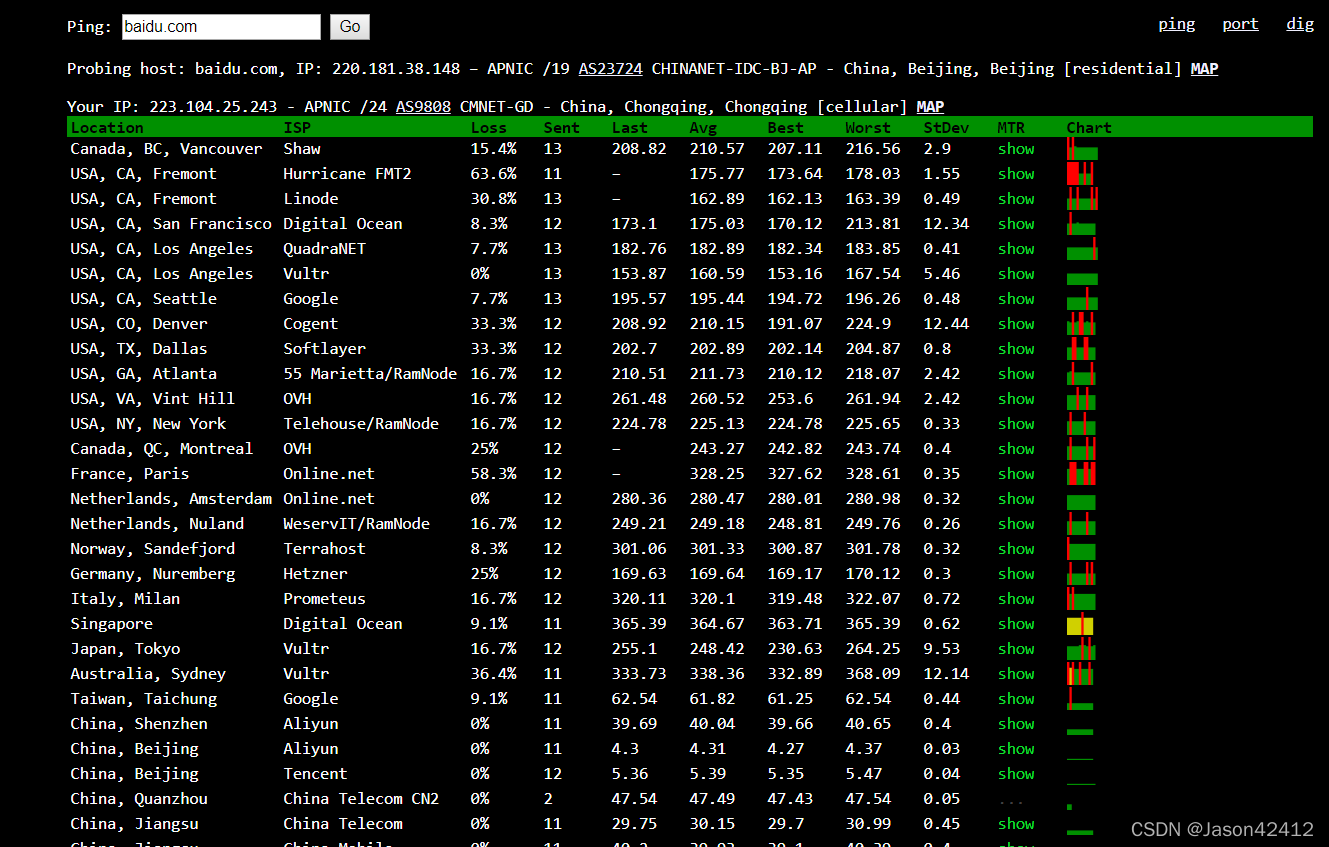Click the Taiwan, Taichung location cell

(144, 699)
